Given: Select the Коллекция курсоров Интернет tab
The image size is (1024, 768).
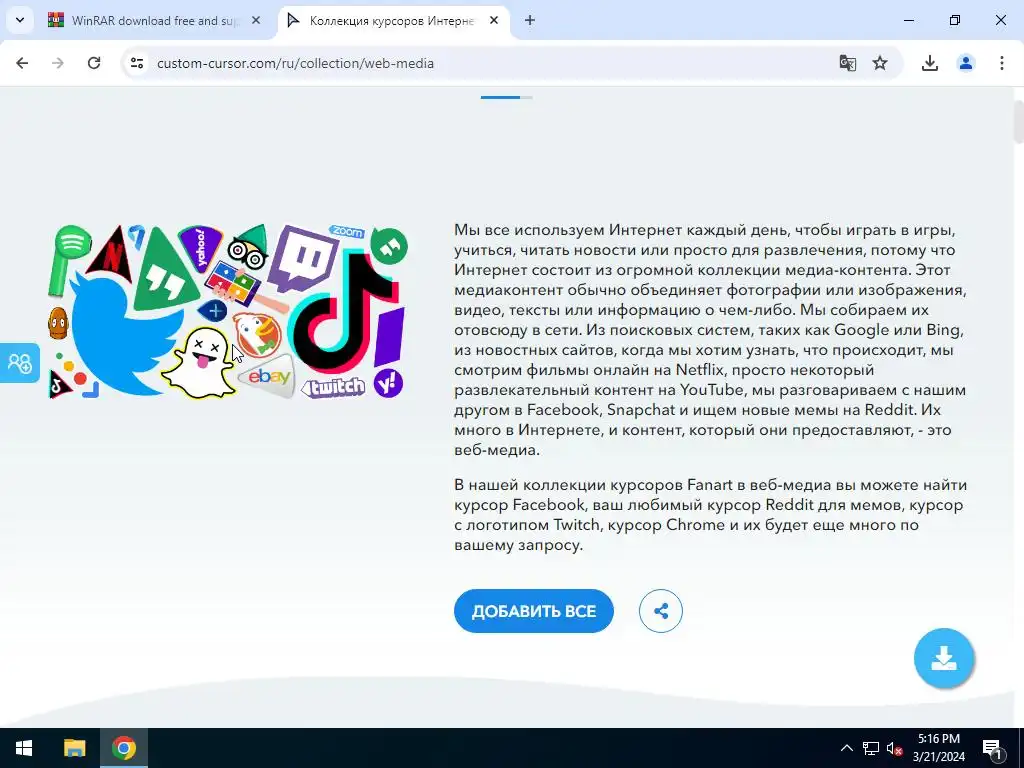Looking at the screenshot, I should [x=392, y=21].
